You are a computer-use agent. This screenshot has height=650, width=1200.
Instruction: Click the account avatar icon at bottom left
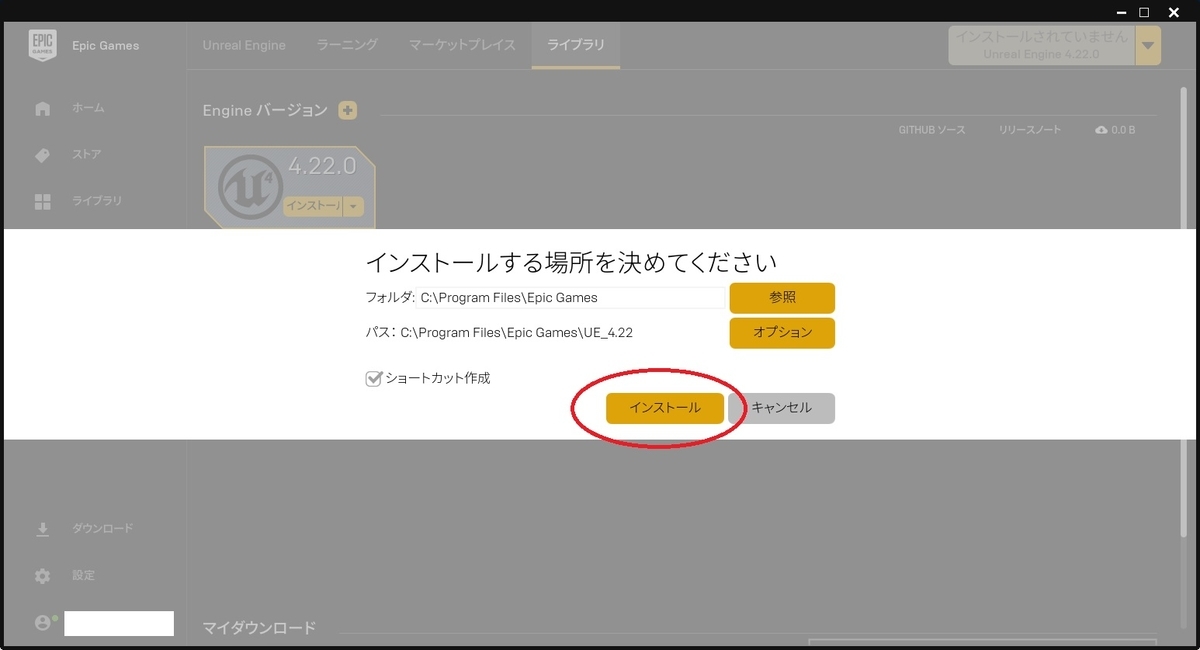point(42,622)
